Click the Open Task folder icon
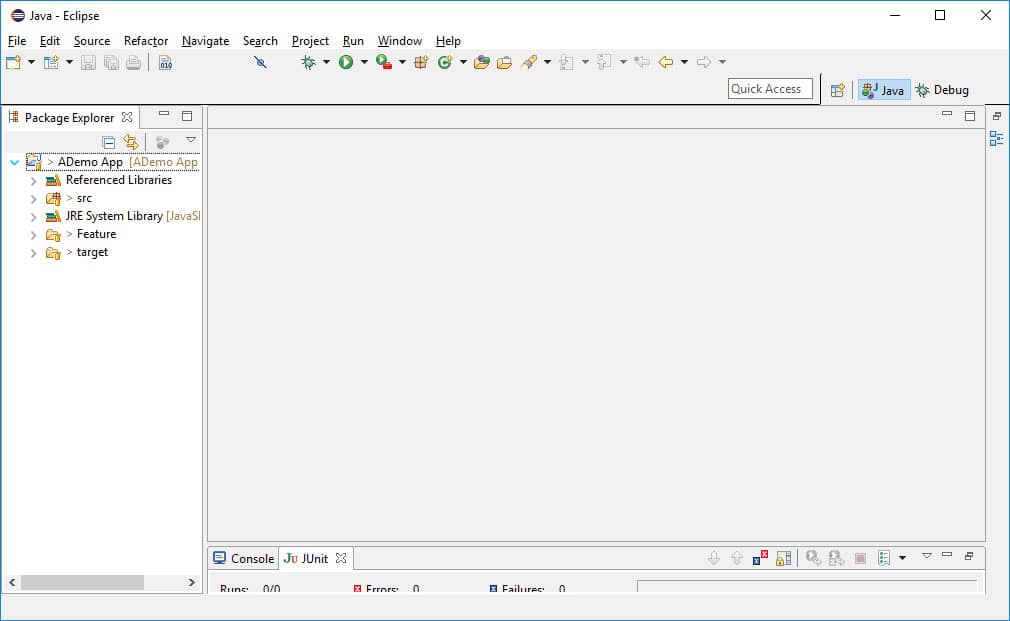Image resolution: width=1010 pixels, height=621 pixels. (x=504, y=62)
